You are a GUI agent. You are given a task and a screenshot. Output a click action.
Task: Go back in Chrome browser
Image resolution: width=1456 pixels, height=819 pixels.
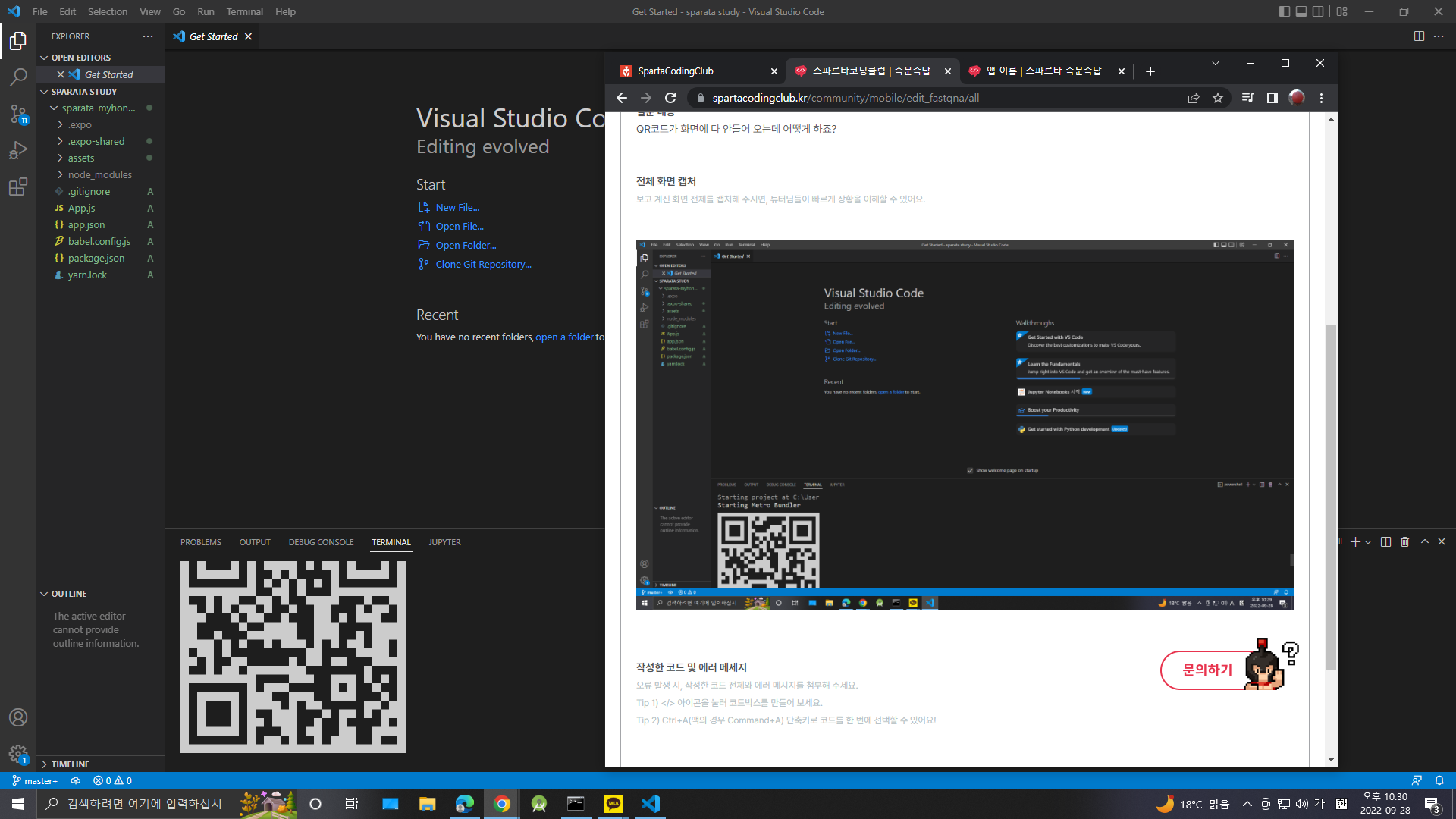622,98
